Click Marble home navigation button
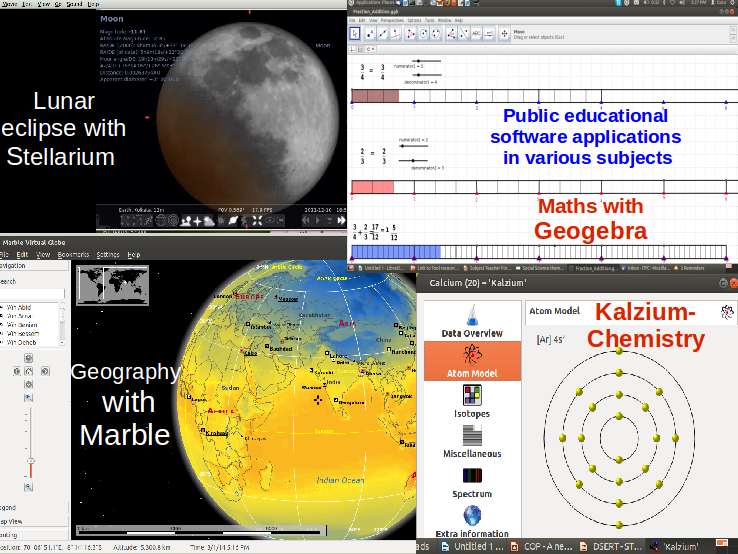The height and width of the screenshot is (554, 738). (28, 371)
